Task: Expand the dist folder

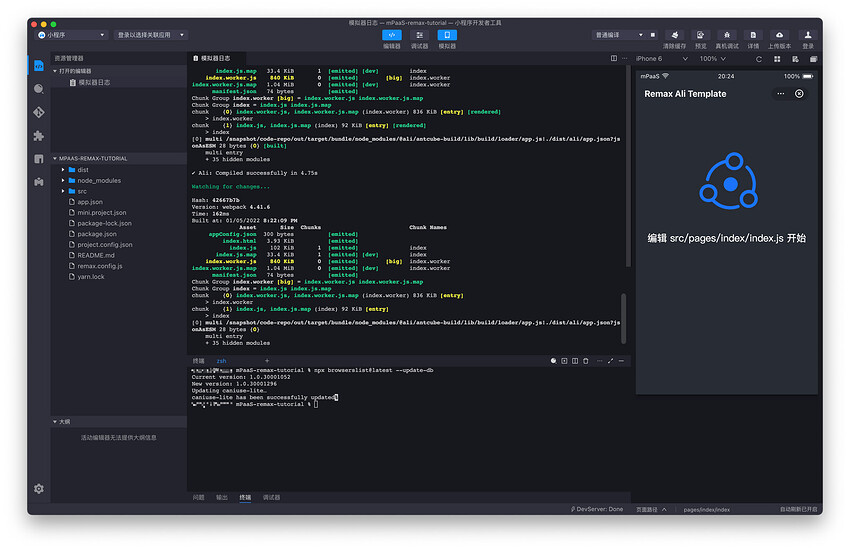Action: click(x=63, y=170)
